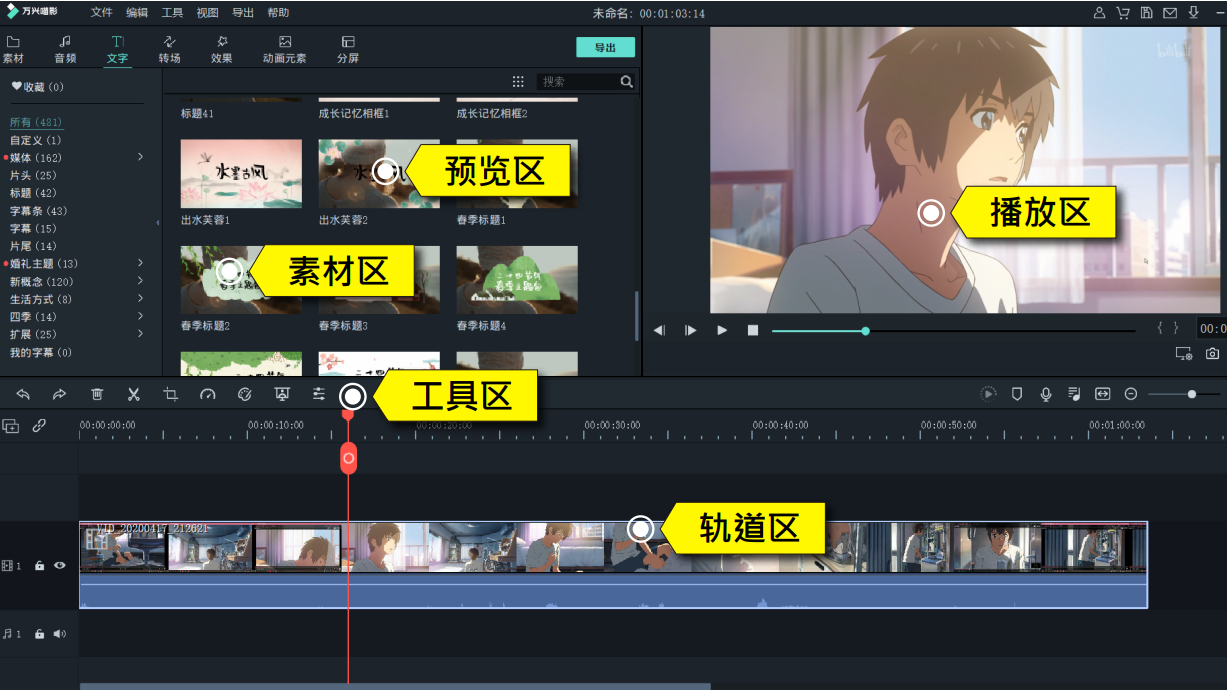Toggle lock on audio track 1
Screen dimensions: 1227x690
pyautogui.click(x=39, y=634)
